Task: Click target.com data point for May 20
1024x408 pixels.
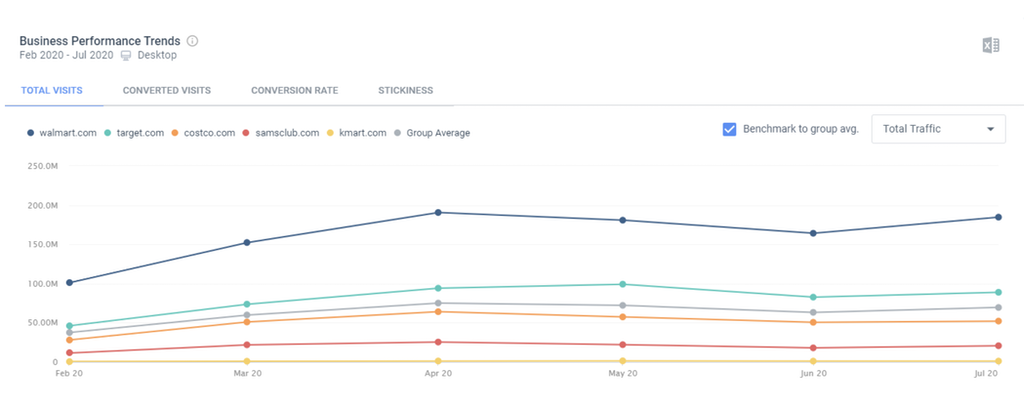Action: click(623, 284)
